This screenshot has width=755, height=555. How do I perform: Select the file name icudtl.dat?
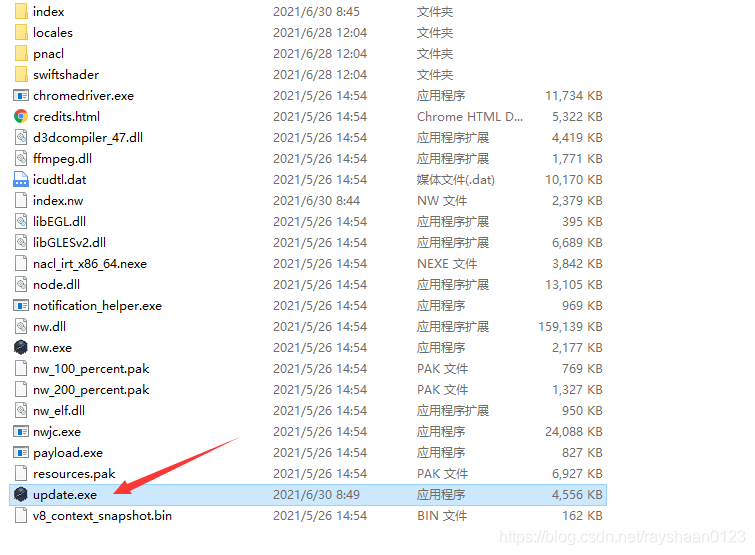[59, 180]
